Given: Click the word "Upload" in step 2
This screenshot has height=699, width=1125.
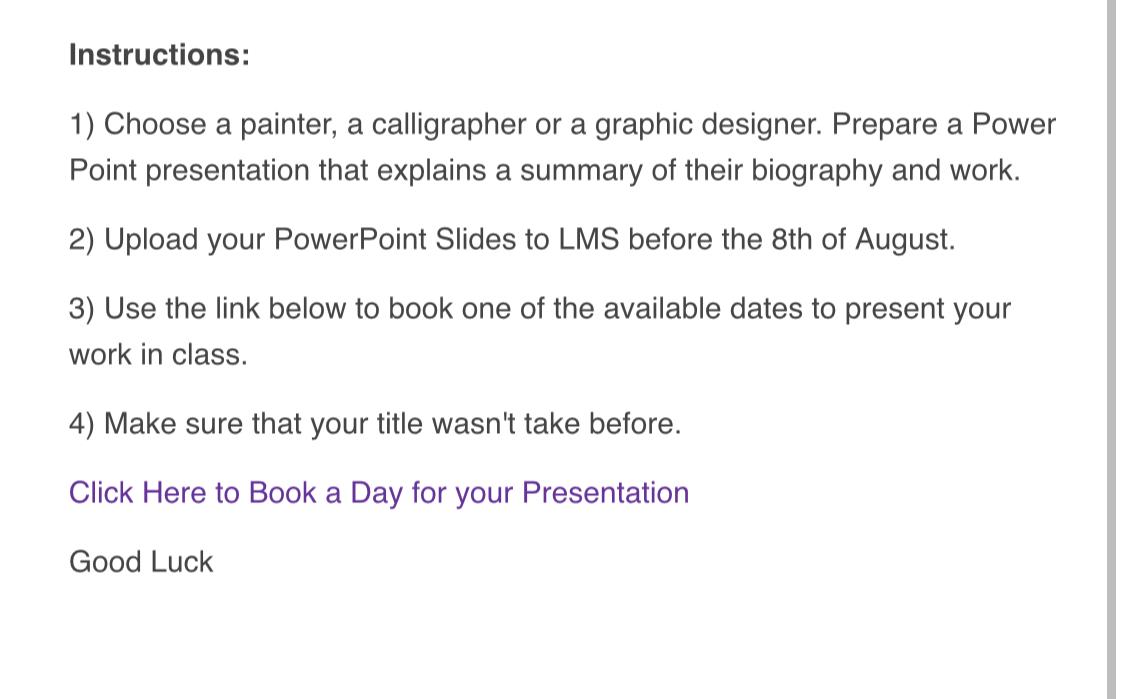Looking at the screenshot, I should click(x=151, y=239).
